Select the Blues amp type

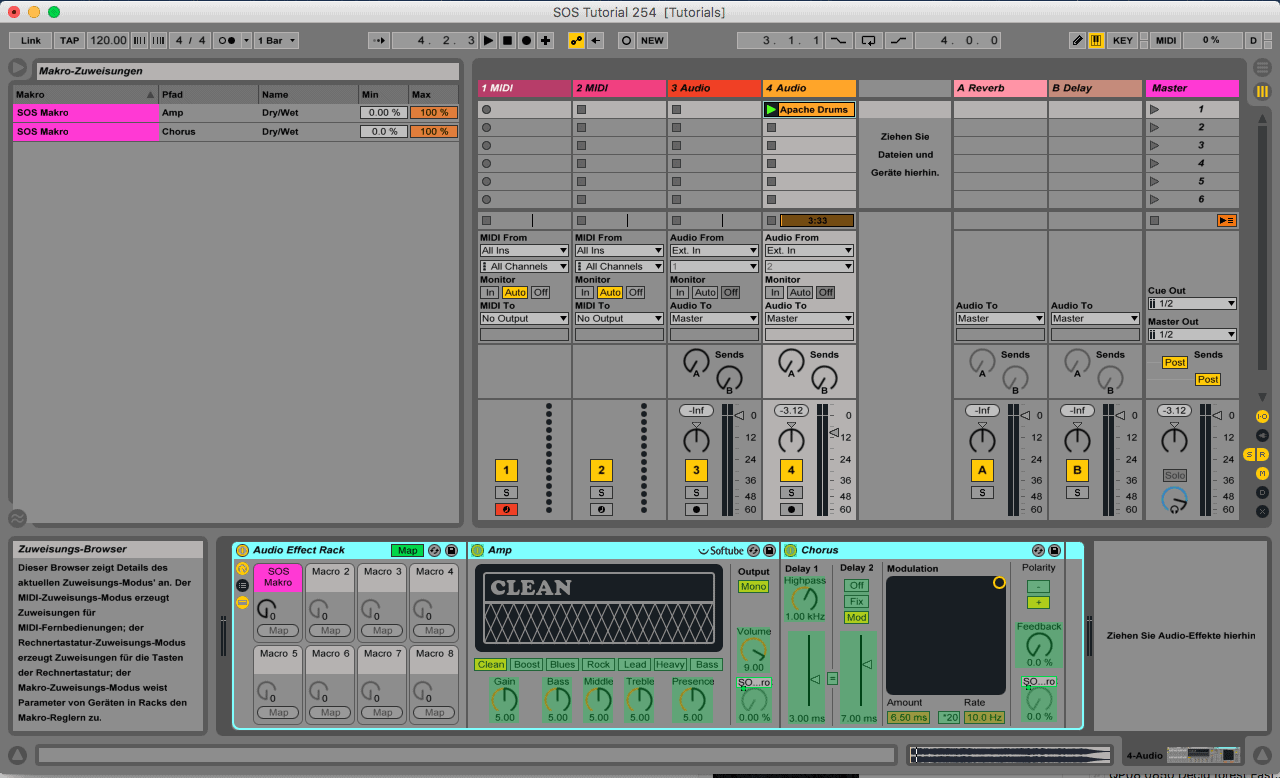(562, 665)
